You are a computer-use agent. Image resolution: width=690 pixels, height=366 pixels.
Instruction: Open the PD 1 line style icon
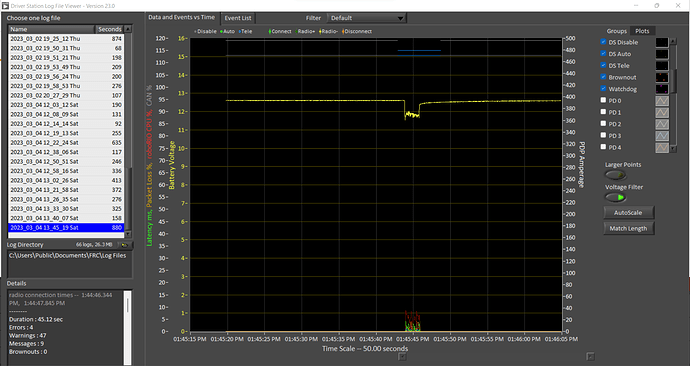[662, 113]
